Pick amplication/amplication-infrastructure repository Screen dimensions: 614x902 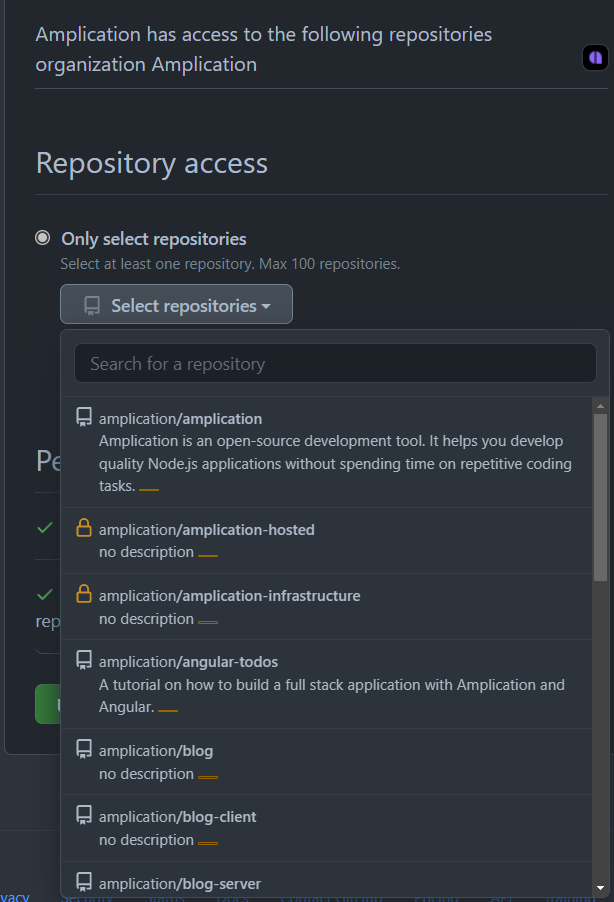point(229,596)
